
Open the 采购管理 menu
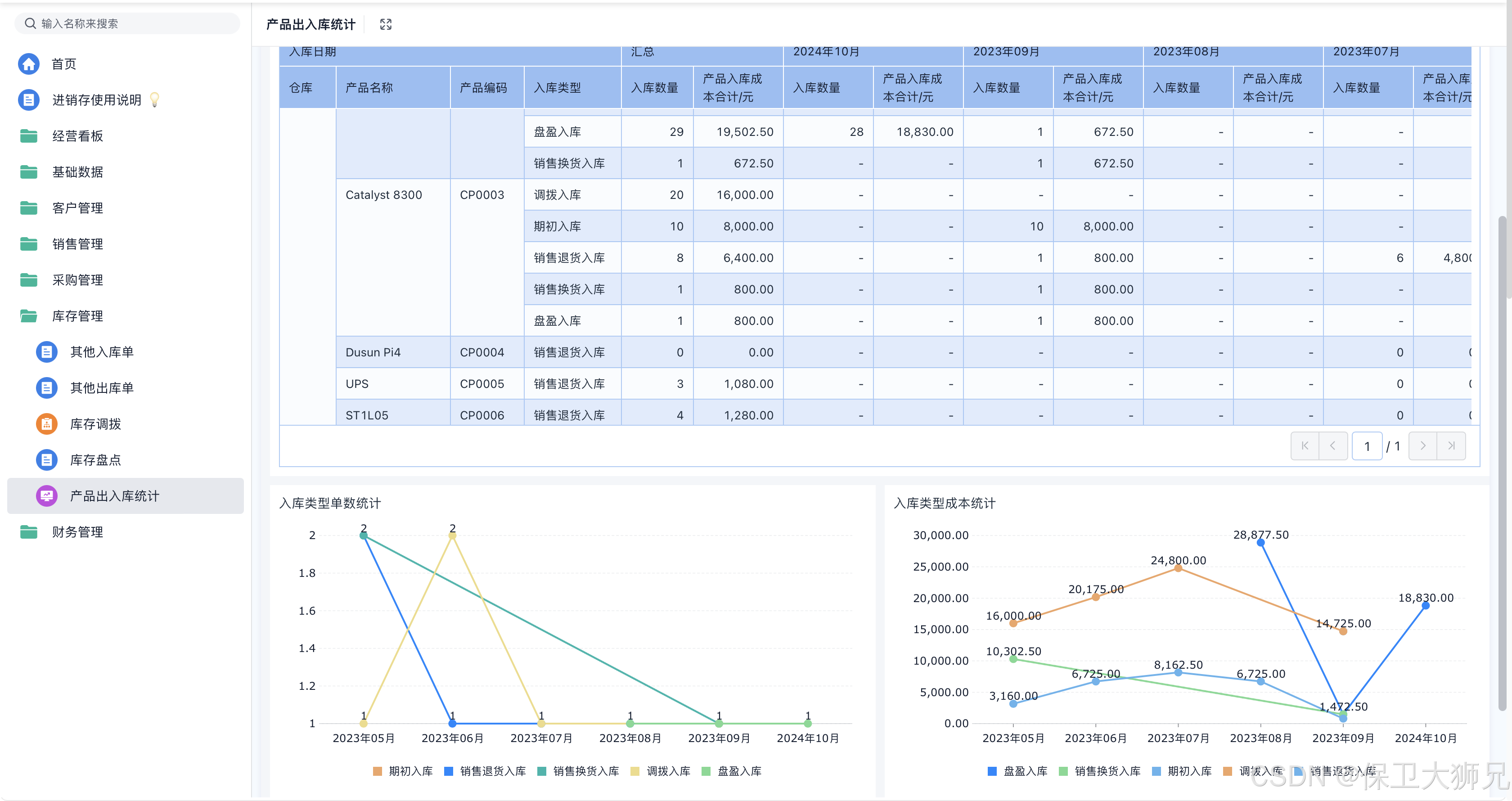point(77,280)
